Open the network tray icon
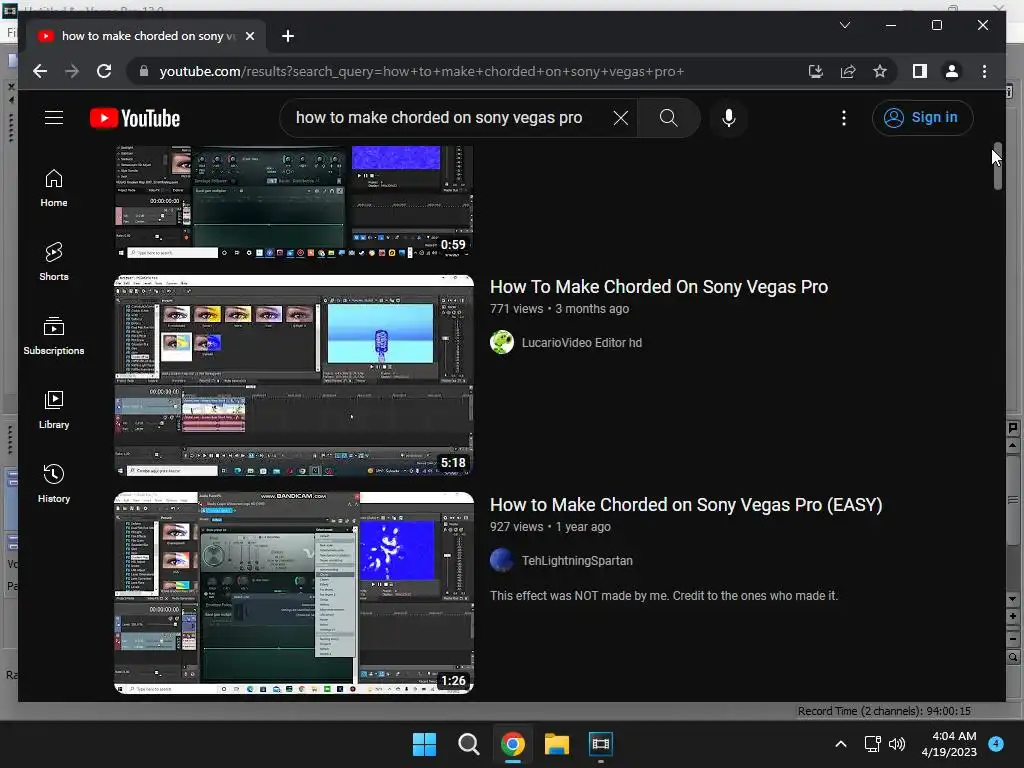The height and width of the screenshot is (768, 1024). tap(872, 744)
